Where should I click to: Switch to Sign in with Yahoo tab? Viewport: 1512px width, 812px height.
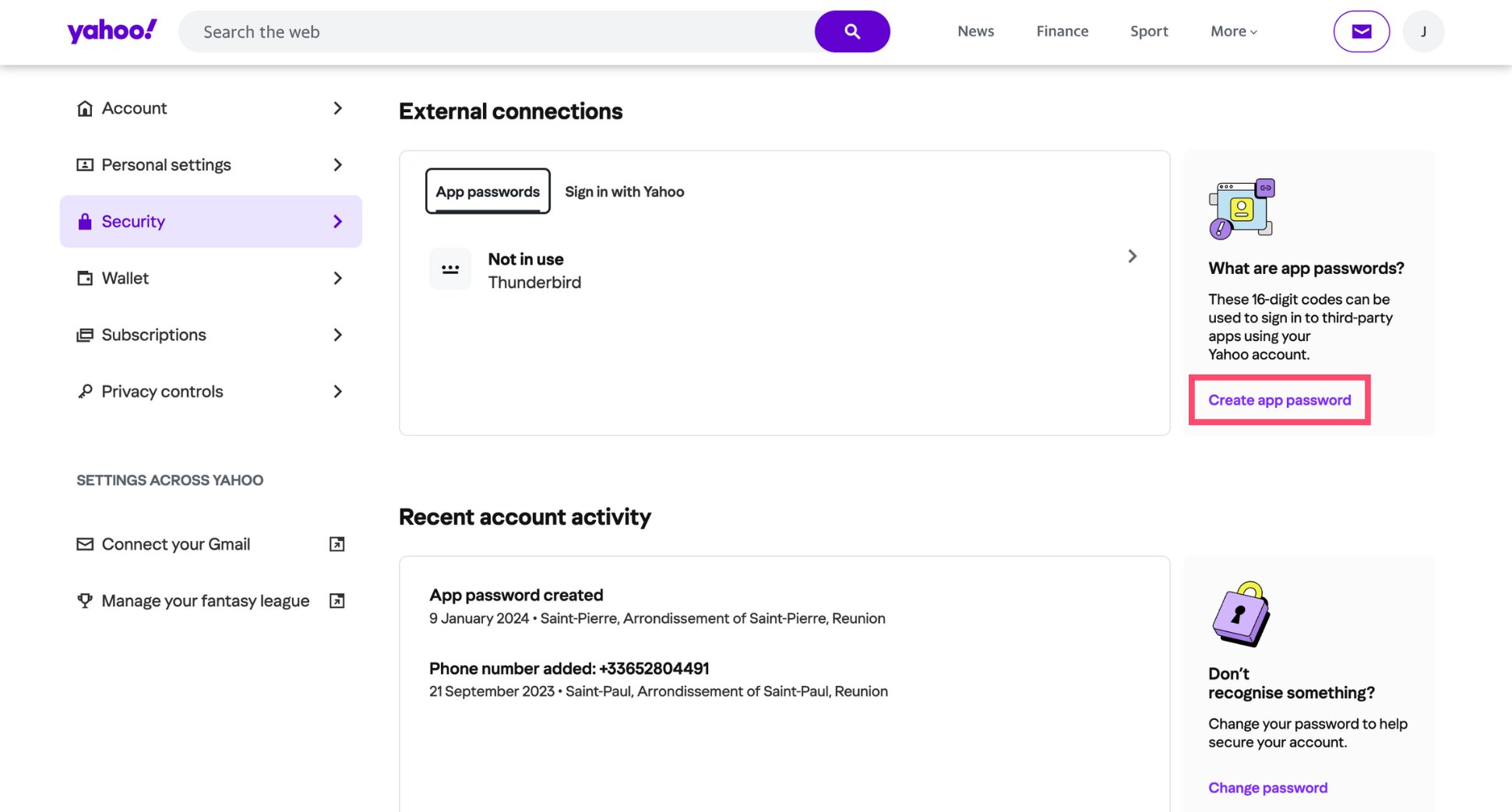tap(625, 192)
